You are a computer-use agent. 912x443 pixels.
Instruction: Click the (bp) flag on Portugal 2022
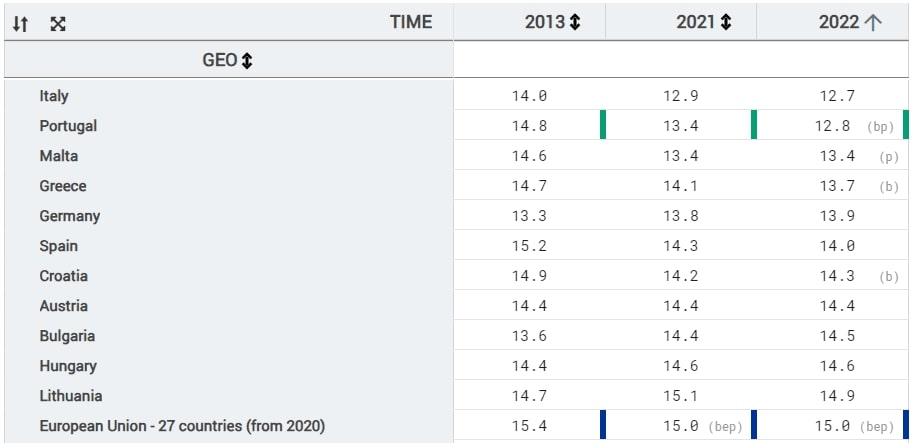point(881,127)
